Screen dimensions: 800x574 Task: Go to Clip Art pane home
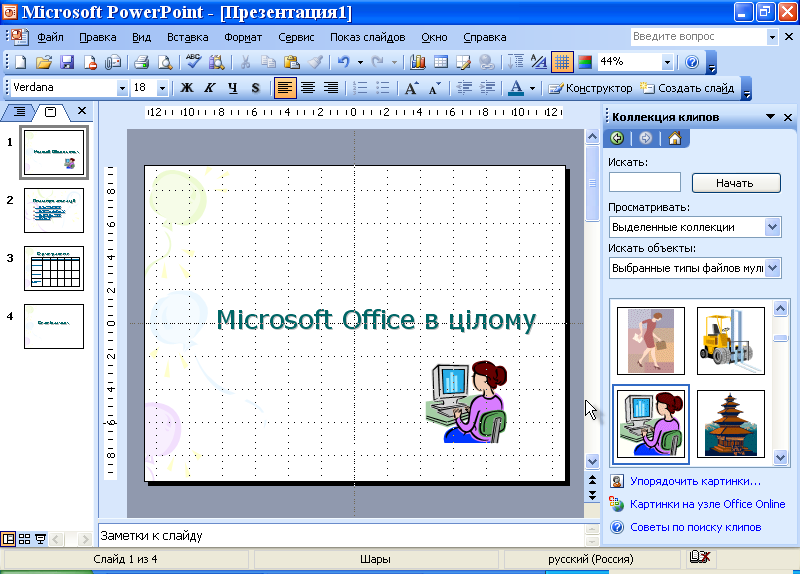click(x=674, y=138)
